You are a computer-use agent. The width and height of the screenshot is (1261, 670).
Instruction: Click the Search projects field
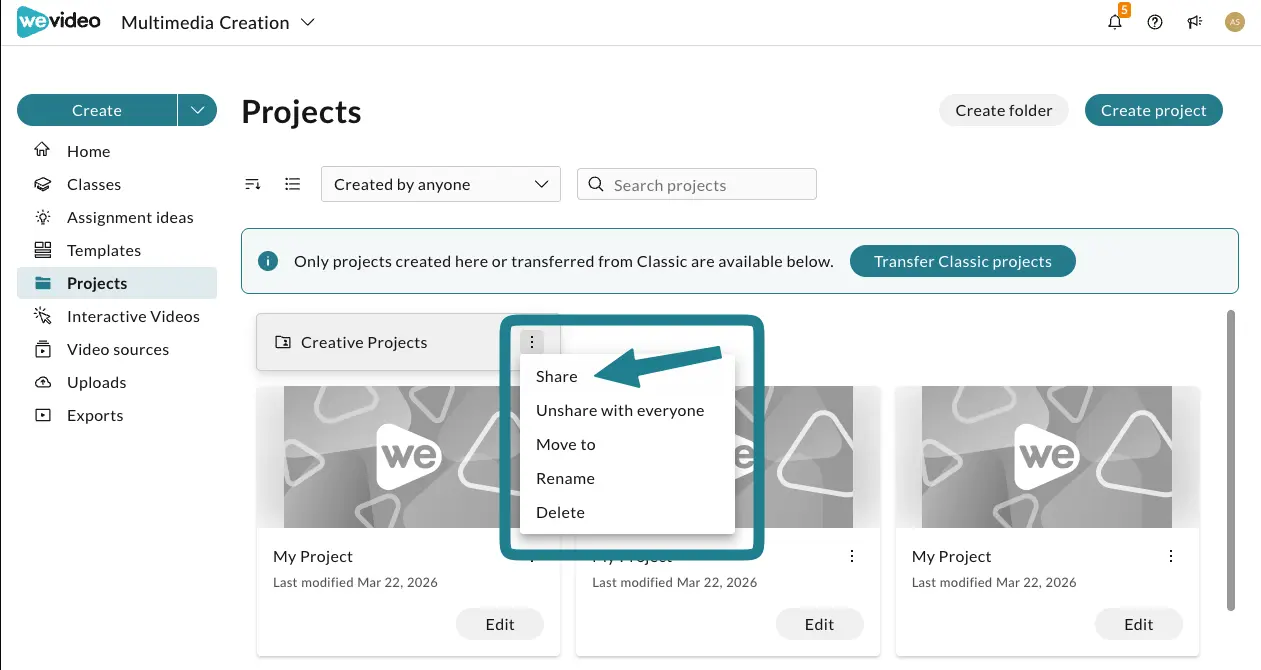tap(697, 184)
